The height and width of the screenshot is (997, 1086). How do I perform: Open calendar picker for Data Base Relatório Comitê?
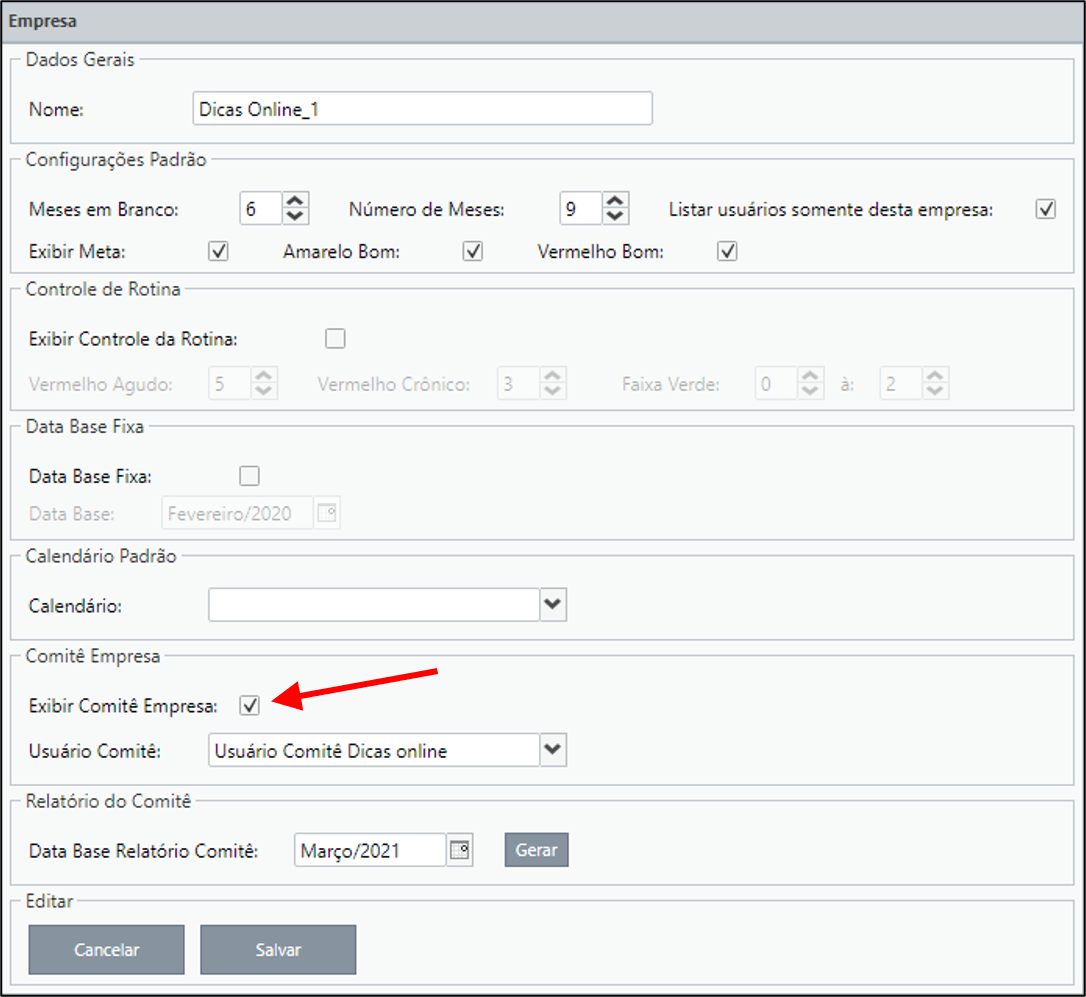tap(460, 849)
